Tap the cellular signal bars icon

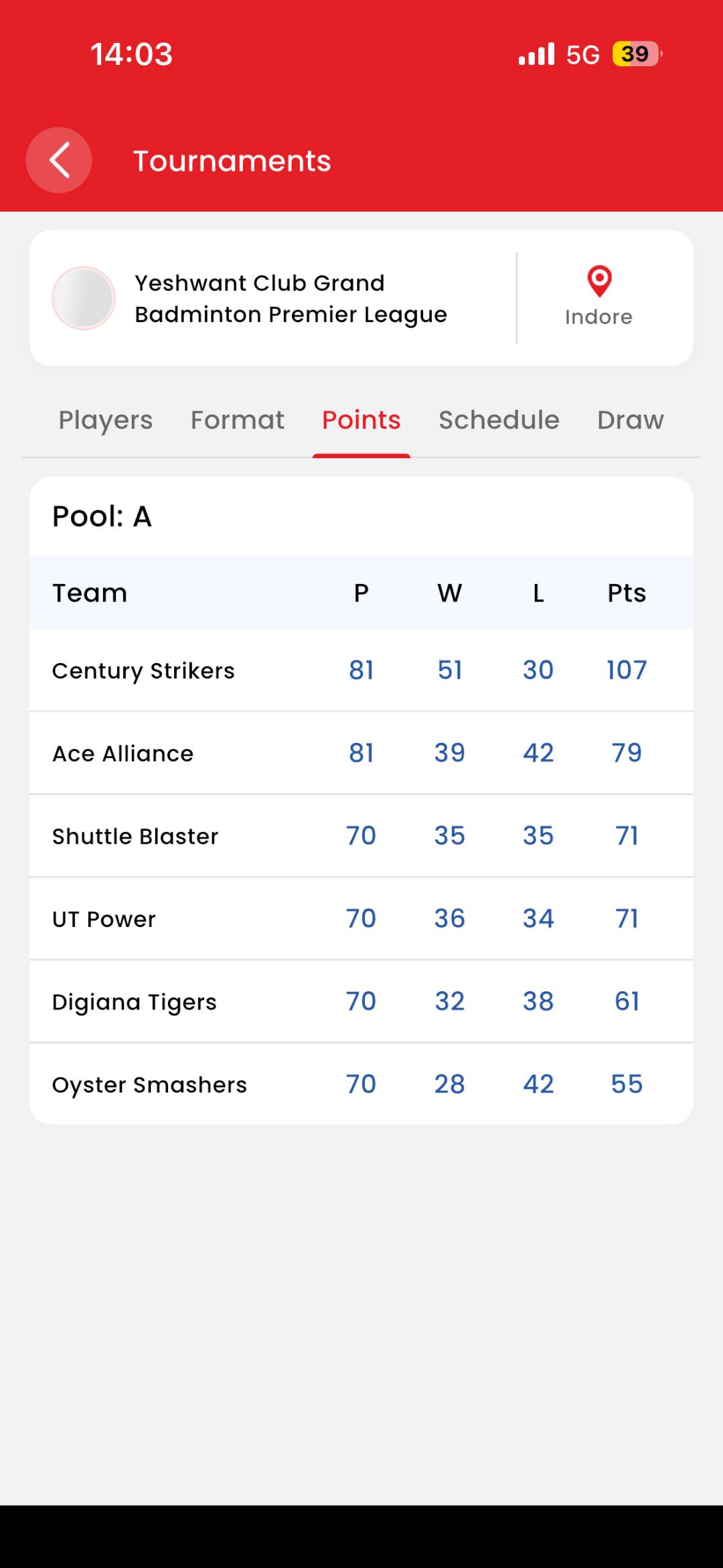[536, 54]
